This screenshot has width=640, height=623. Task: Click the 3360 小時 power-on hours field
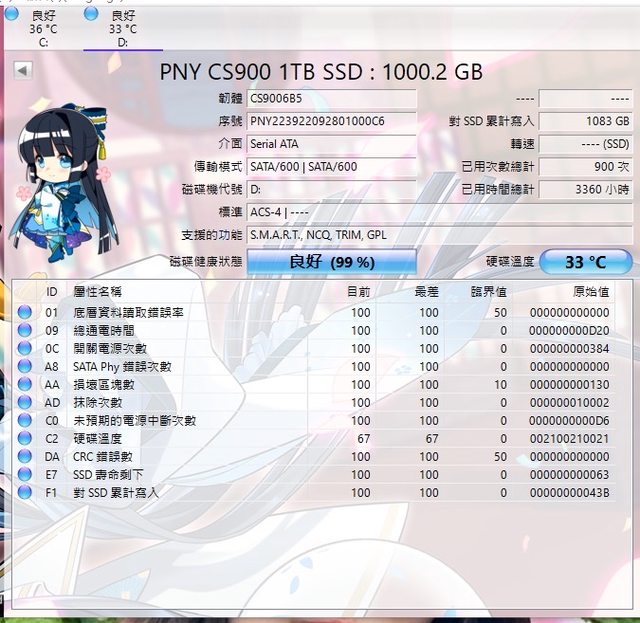tap(585, 189)
